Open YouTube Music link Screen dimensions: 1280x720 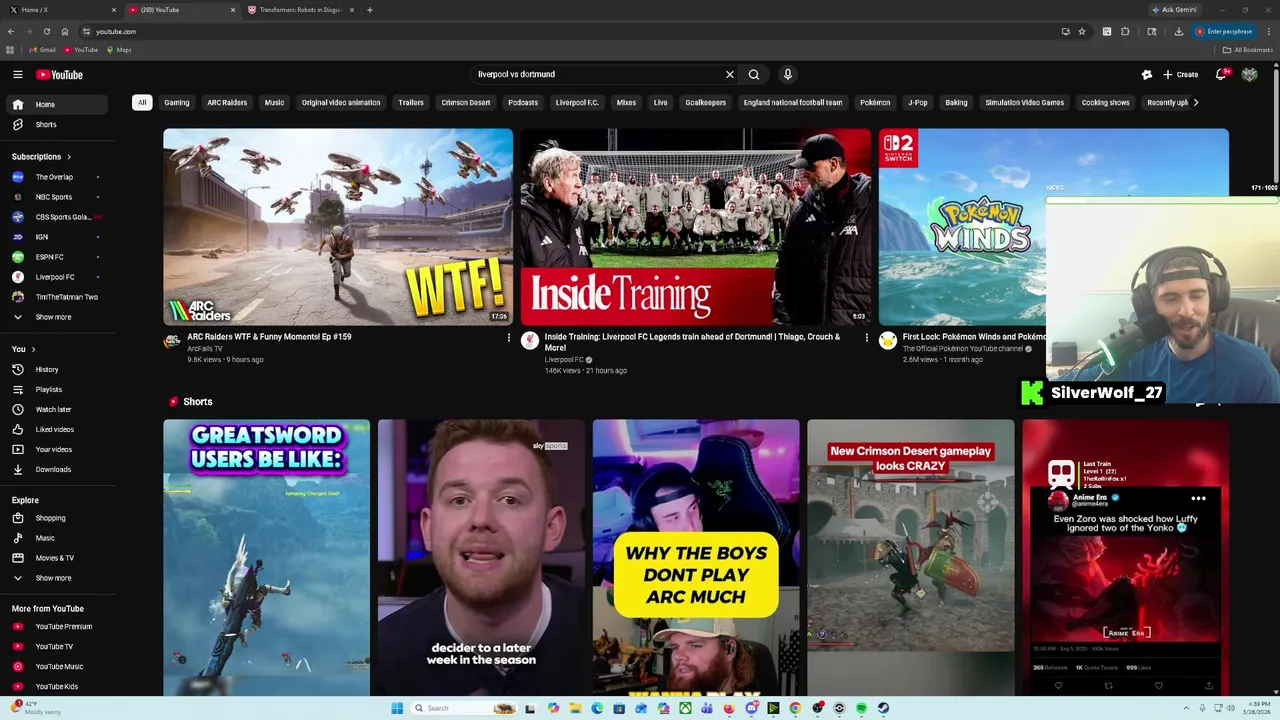(60, 666)
